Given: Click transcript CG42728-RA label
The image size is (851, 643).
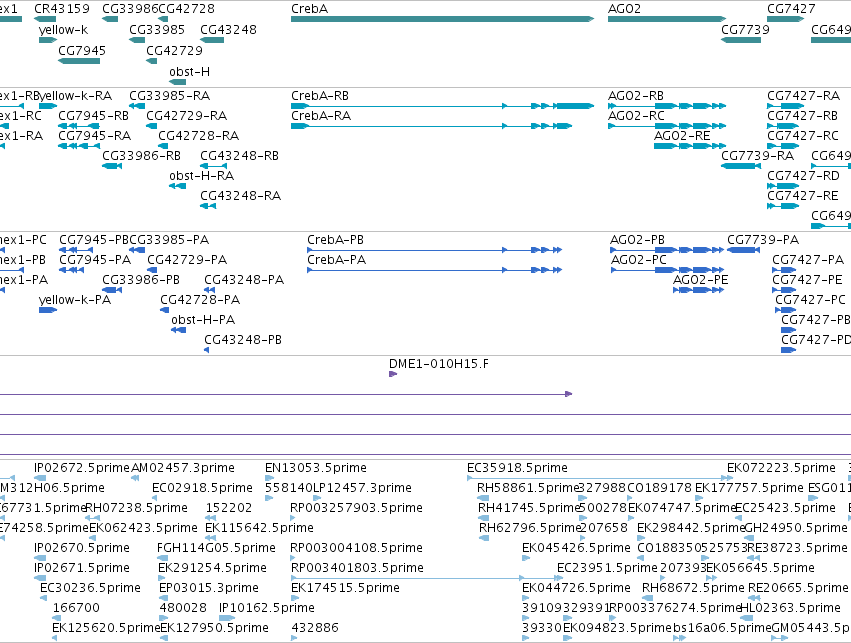Looking at the screenshot, I should 199,136.
